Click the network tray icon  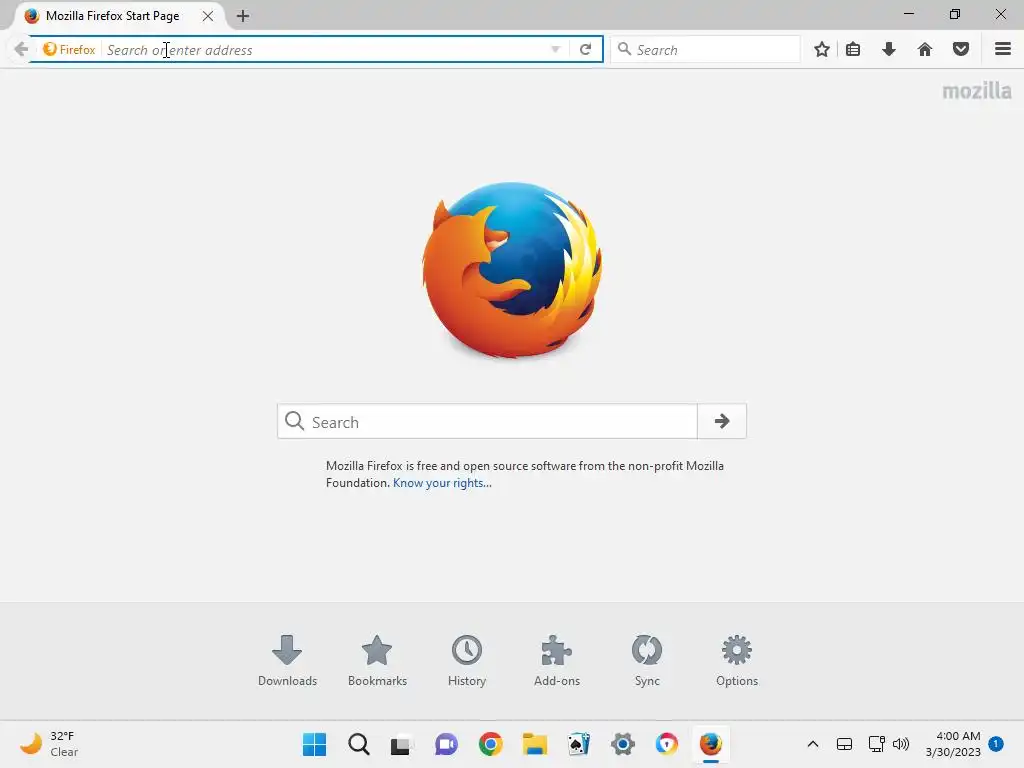point(876,744)
